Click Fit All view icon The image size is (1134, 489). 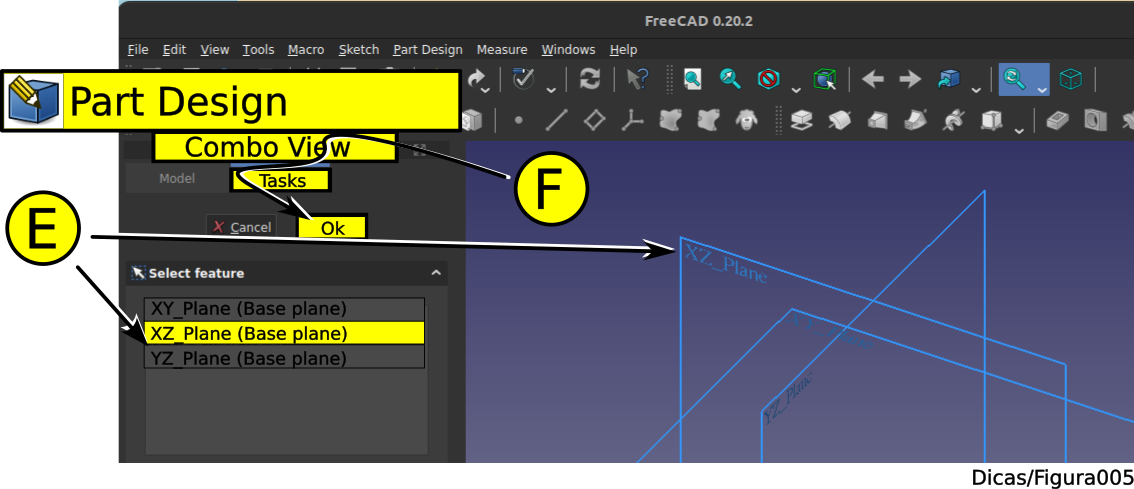tap(693, 79)
